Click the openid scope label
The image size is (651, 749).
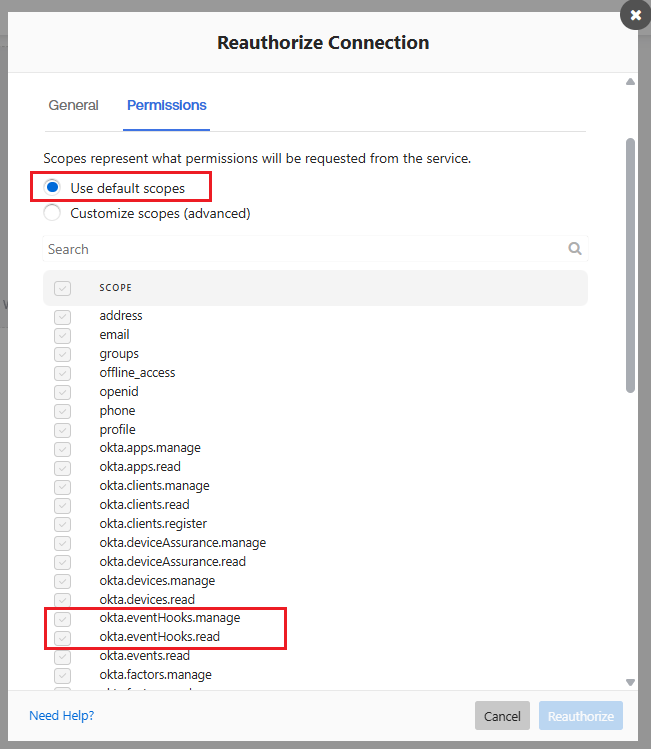pos(119,392)
